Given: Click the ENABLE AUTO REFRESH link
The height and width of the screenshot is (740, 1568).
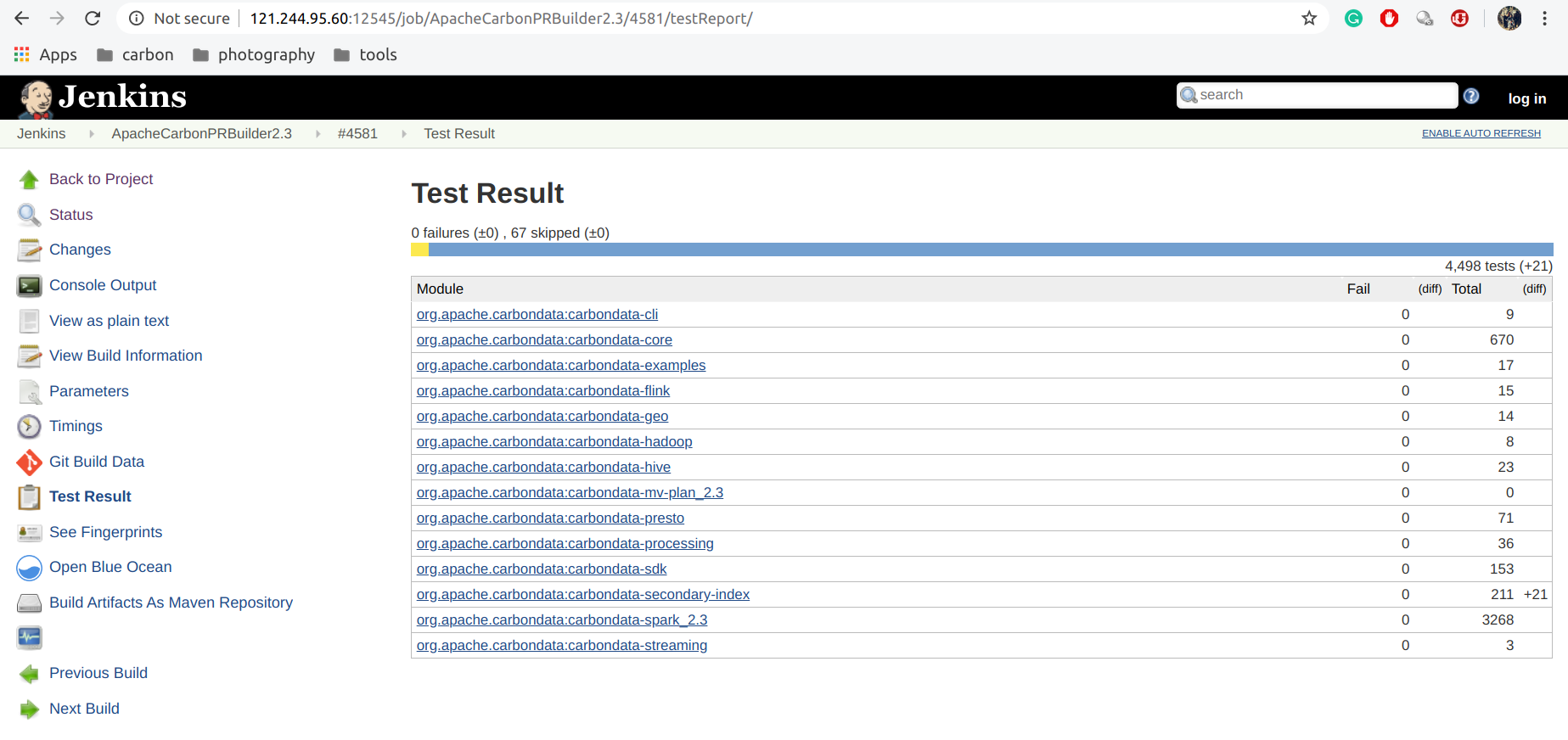Looking at the screenshot, I should pos(1481,133).
